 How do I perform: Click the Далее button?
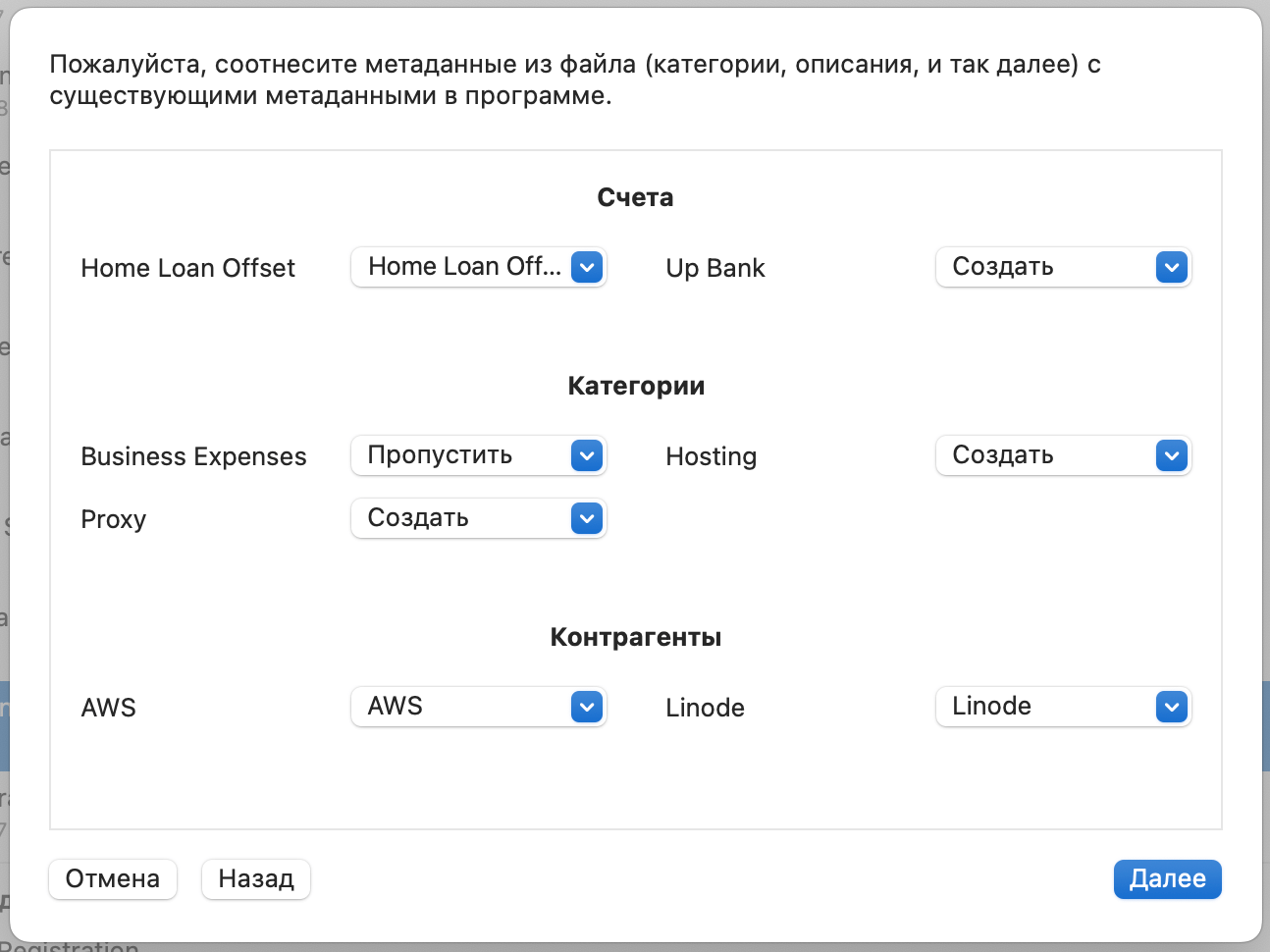1167,879
